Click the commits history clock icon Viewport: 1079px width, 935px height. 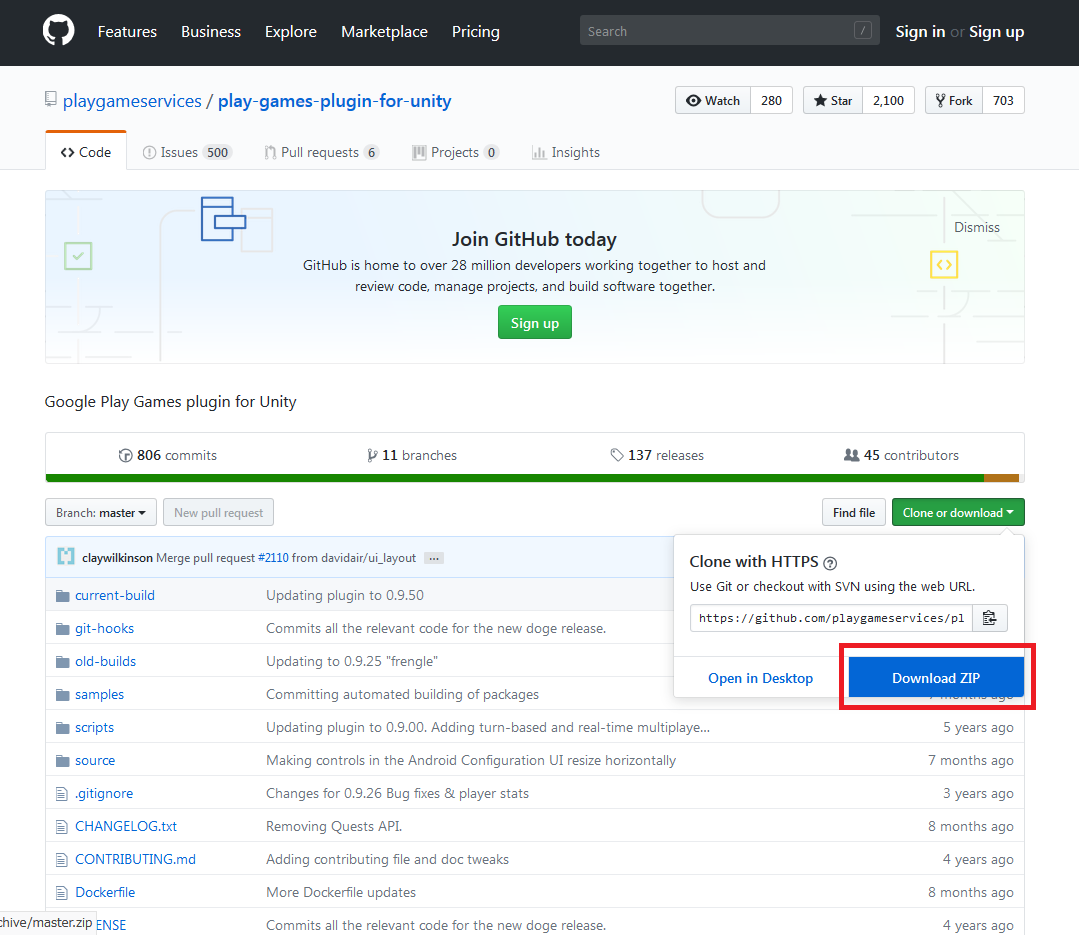coord(125,455)
